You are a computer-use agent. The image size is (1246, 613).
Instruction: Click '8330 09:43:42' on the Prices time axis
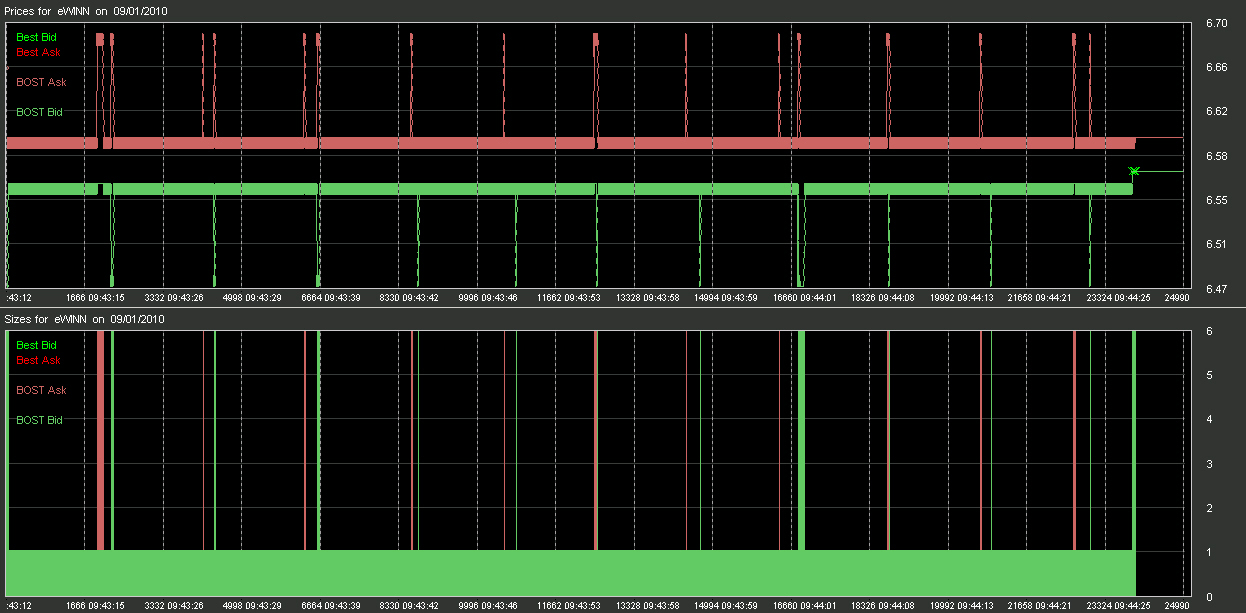tap(410, 298)
